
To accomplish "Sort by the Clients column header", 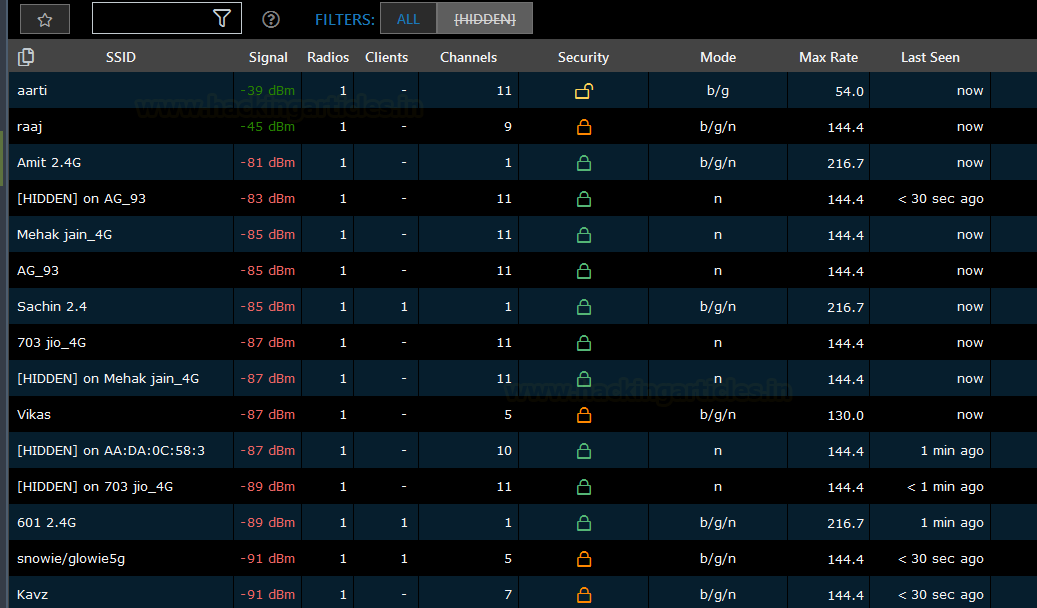I will coord(386,57).
